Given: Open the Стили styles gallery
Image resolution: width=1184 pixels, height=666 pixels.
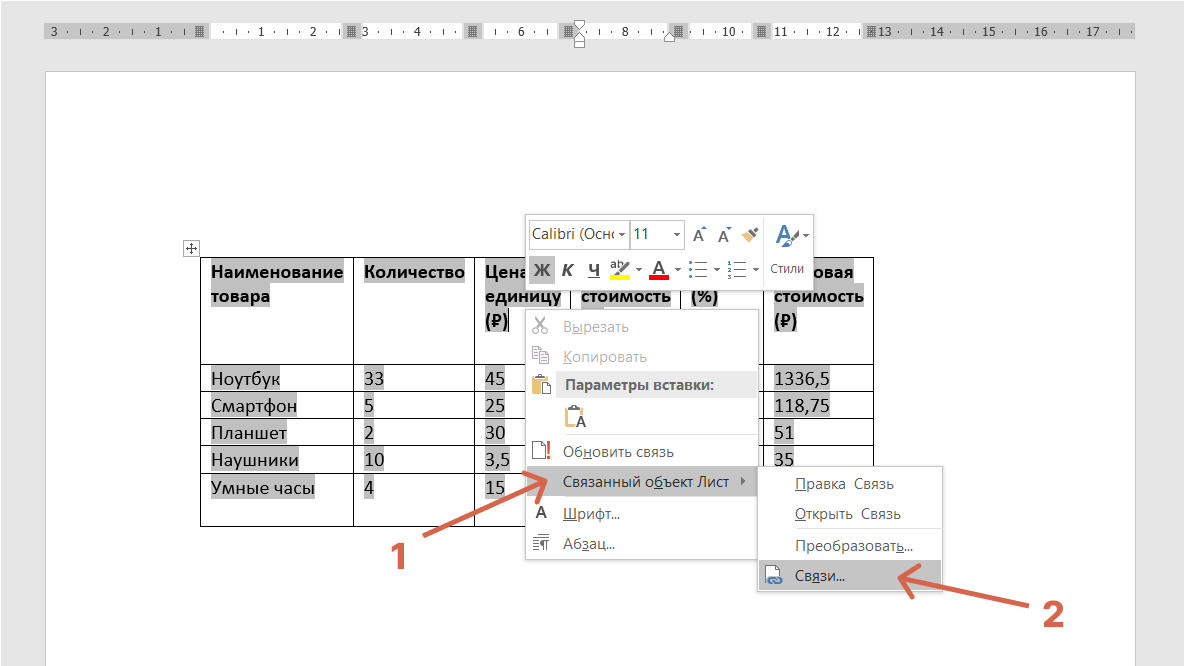Looking at the screenshot, I should click(x=789, y=248).
